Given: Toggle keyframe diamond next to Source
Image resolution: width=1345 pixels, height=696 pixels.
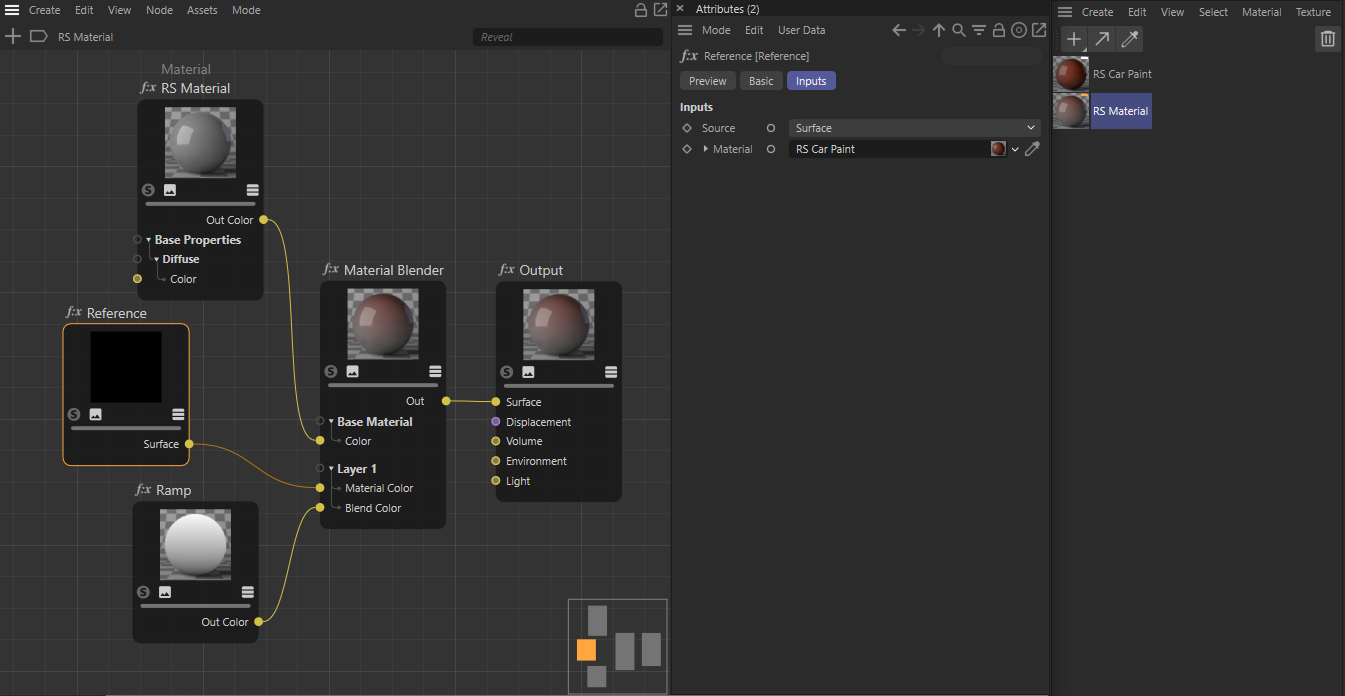Looking at the screenshot, I should (x=687, y=128).
